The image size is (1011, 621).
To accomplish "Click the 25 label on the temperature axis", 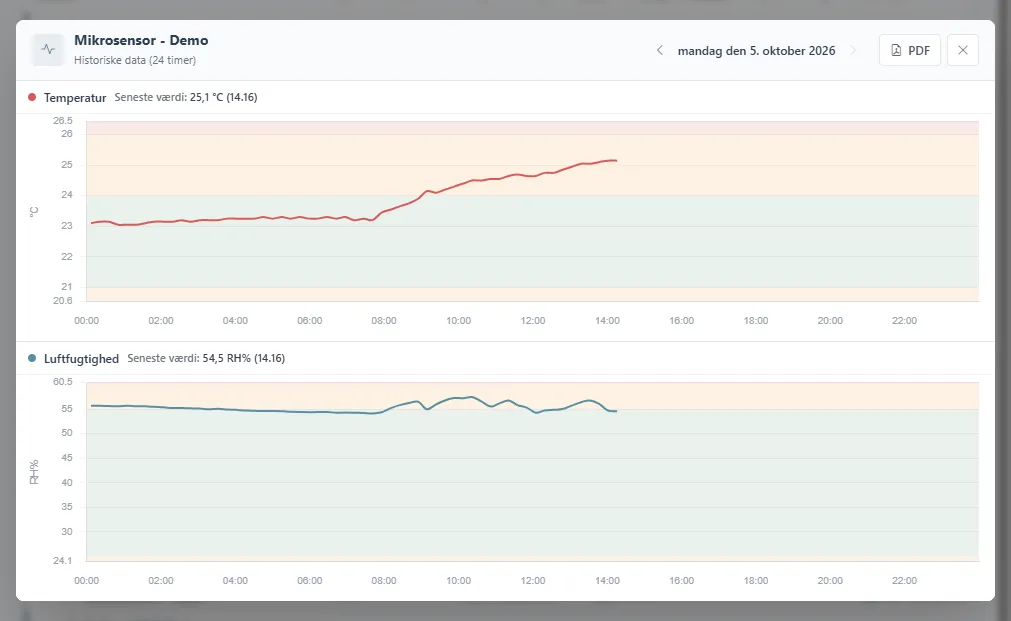I will pyautogui.click(x=67, y=164).
